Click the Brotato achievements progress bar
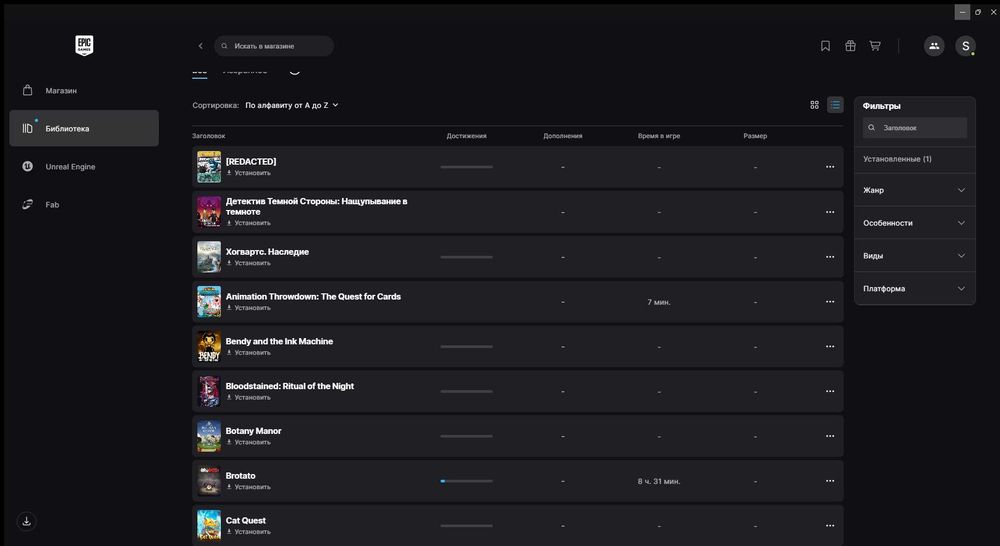 [x=466, y=481]
